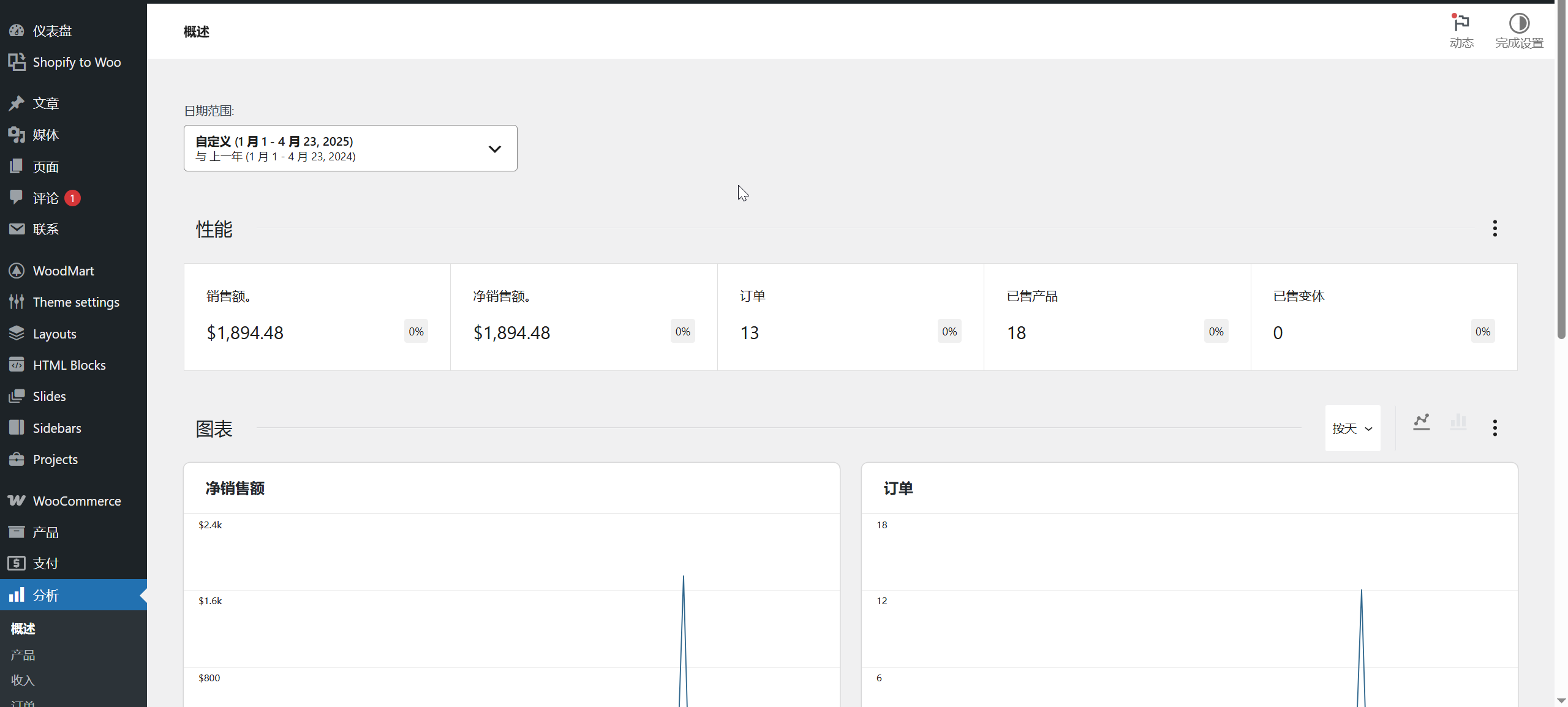Open the 订单 performance card showing 13
The width and height of the screenshot is (1568, 707).
pyautogui.click(x=851, y=317)
